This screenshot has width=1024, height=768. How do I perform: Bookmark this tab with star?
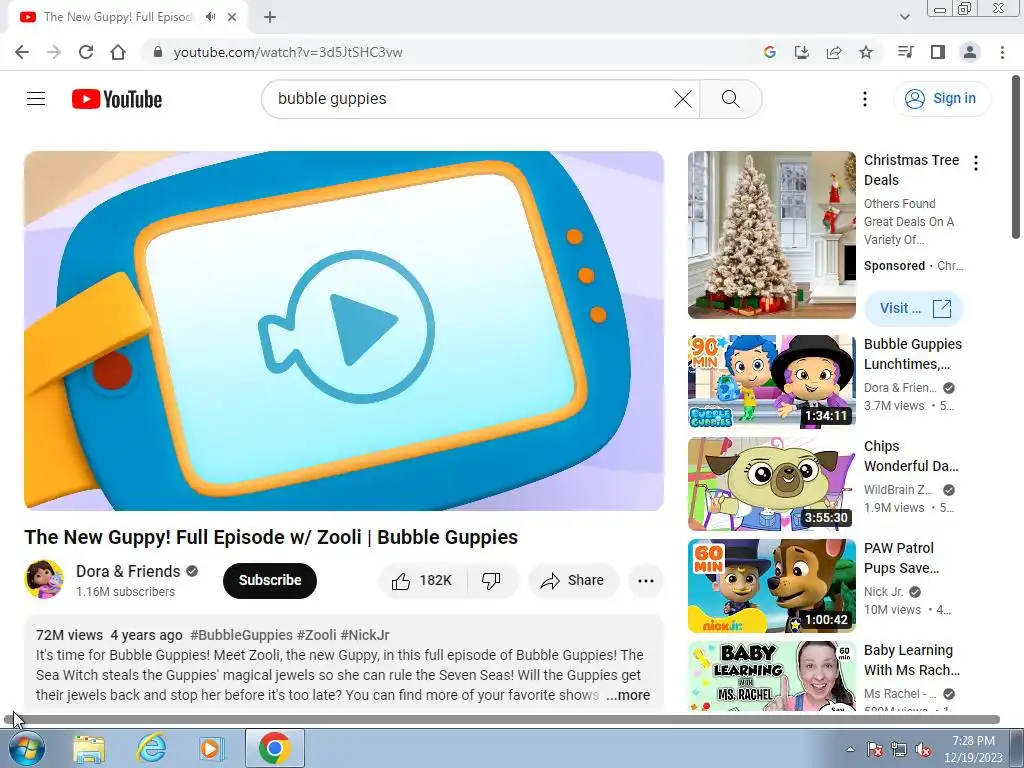[866, 52]
